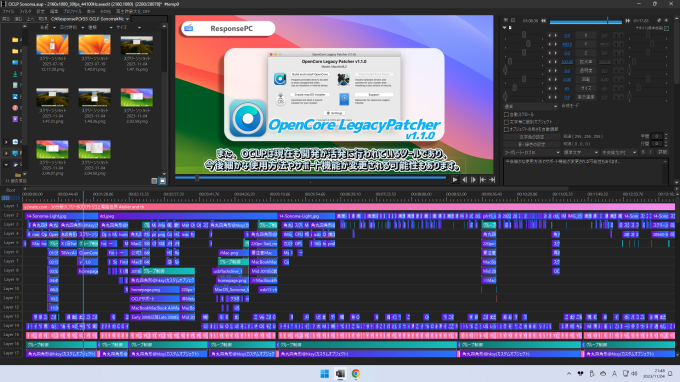Click the 影・縁色の設定 button
Image resolution: width=680 pixels, height=382 pixels.
(x=532, y=144)
